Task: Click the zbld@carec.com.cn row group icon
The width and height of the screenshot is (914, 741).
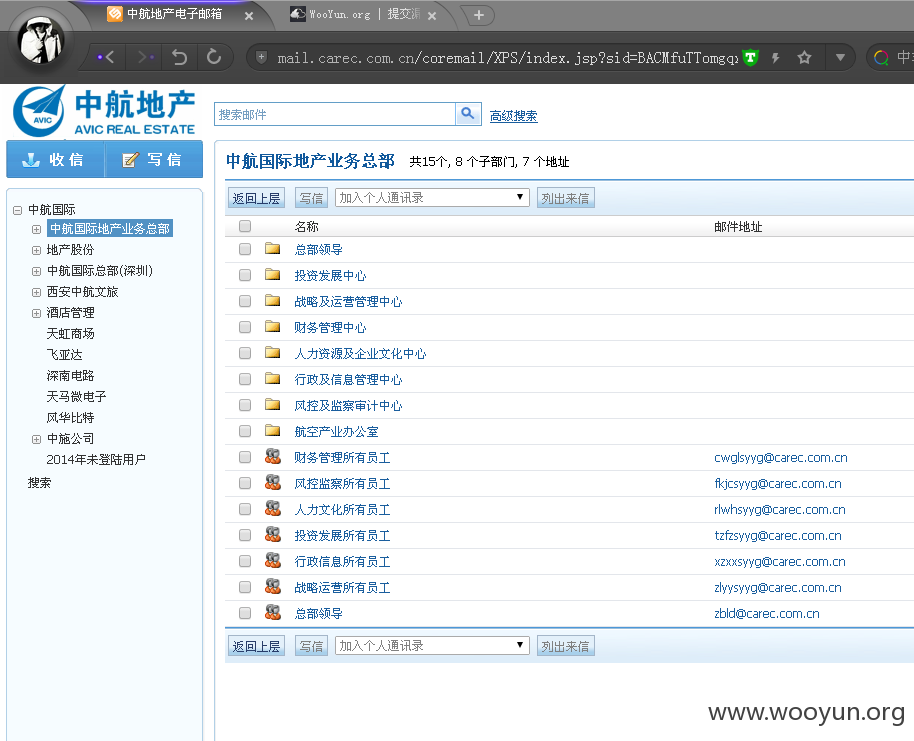Action: coord(272,612)
